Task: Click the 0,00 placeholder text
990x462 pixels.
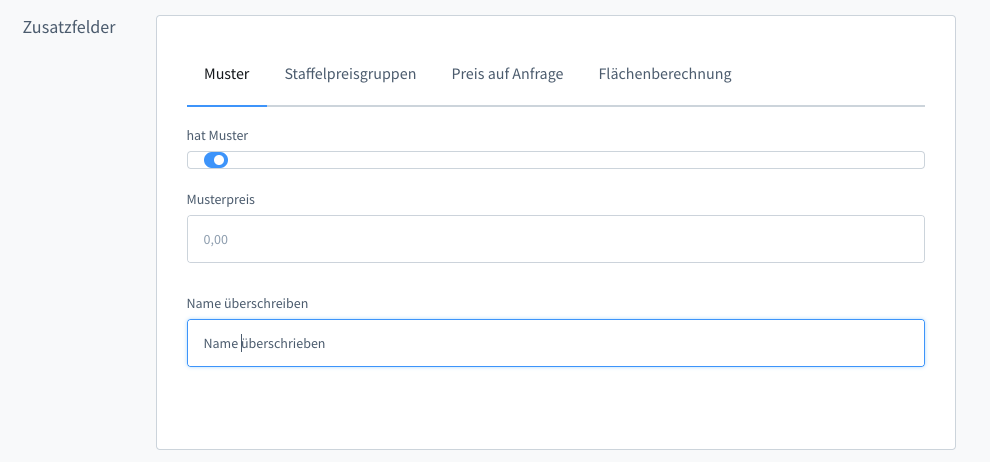Action: point(216,240)
